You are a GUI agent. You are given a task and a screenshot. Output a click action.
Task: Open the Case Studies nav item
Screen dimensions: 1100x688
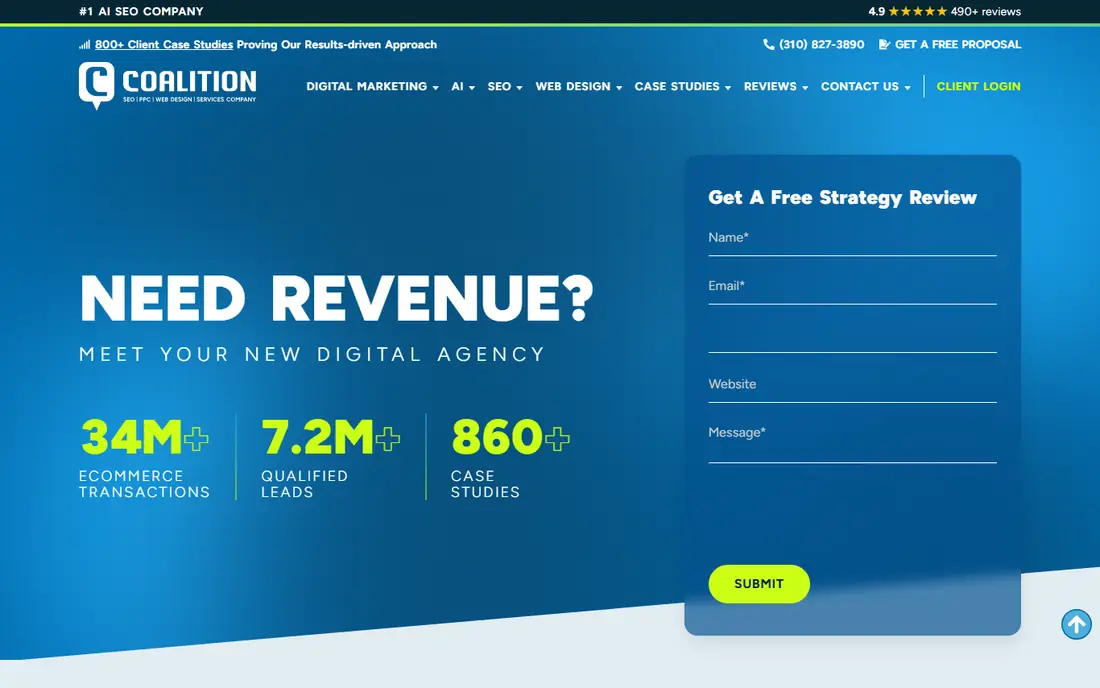point(677,86)
